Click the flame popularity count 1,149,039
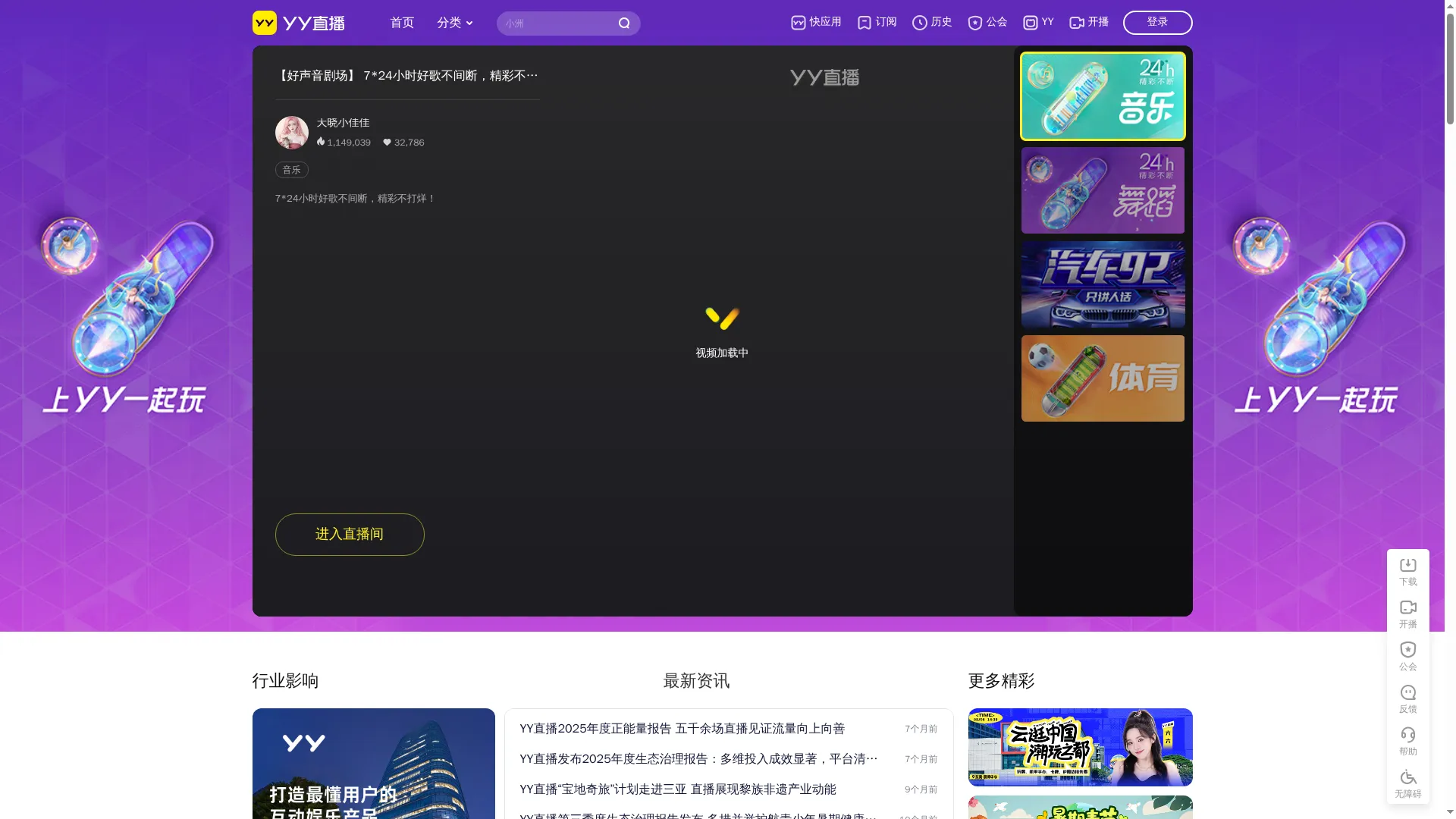Image resolution: width=1456 pixels, height=819 pixels. tap(344, 143)
